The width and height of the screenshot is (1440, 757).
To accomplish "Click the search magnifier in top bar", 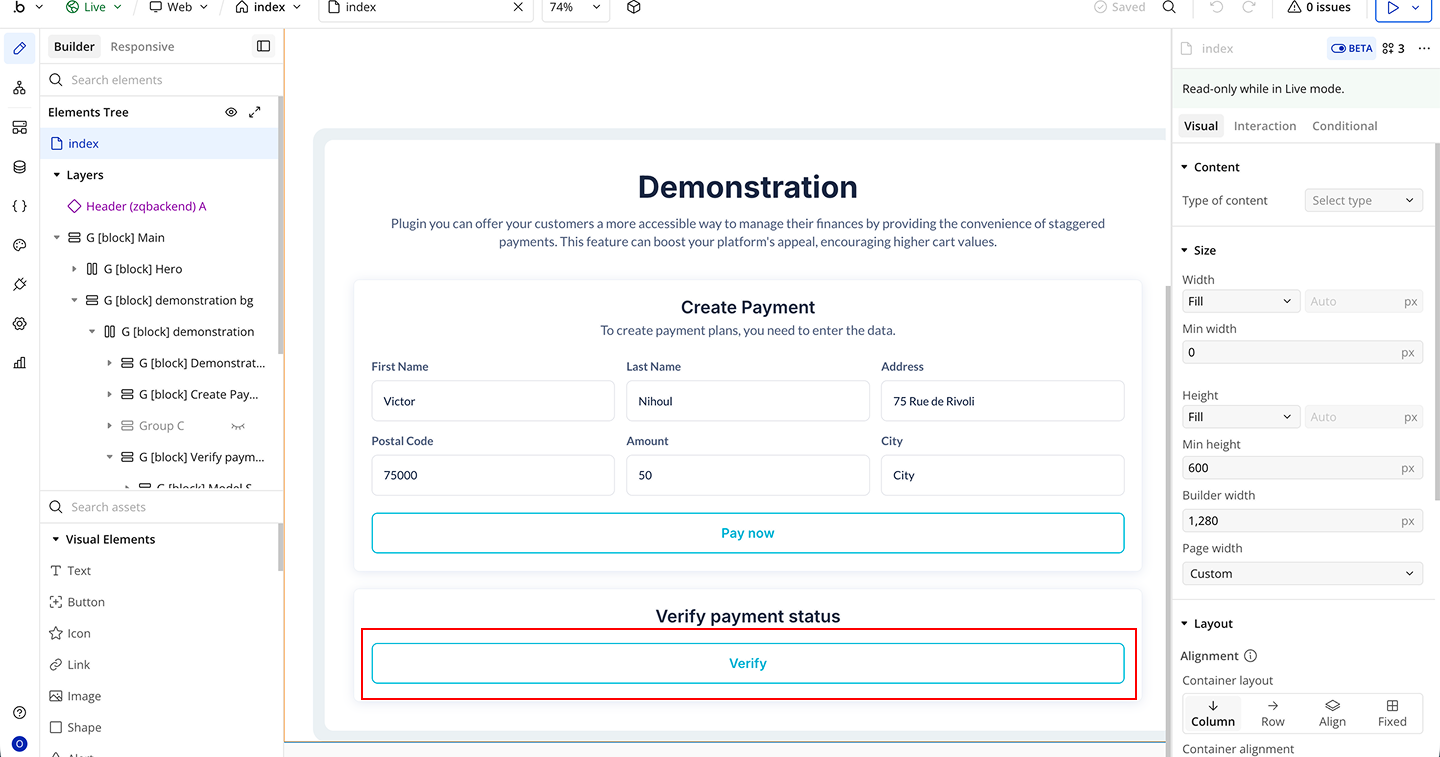I will pyautogui.click(x=1169, y=7).
